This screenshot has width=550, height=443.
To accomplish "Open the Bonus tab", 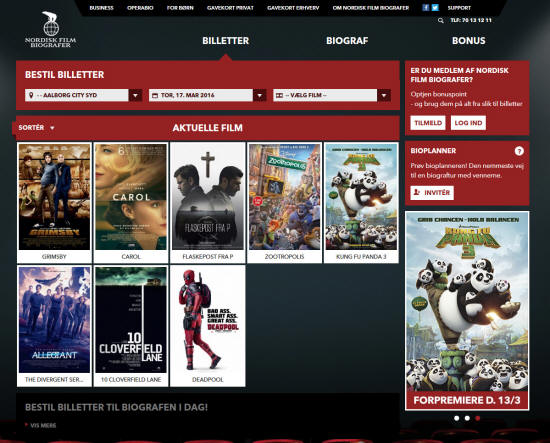I will pyautogui.click(x=469, y=41).
